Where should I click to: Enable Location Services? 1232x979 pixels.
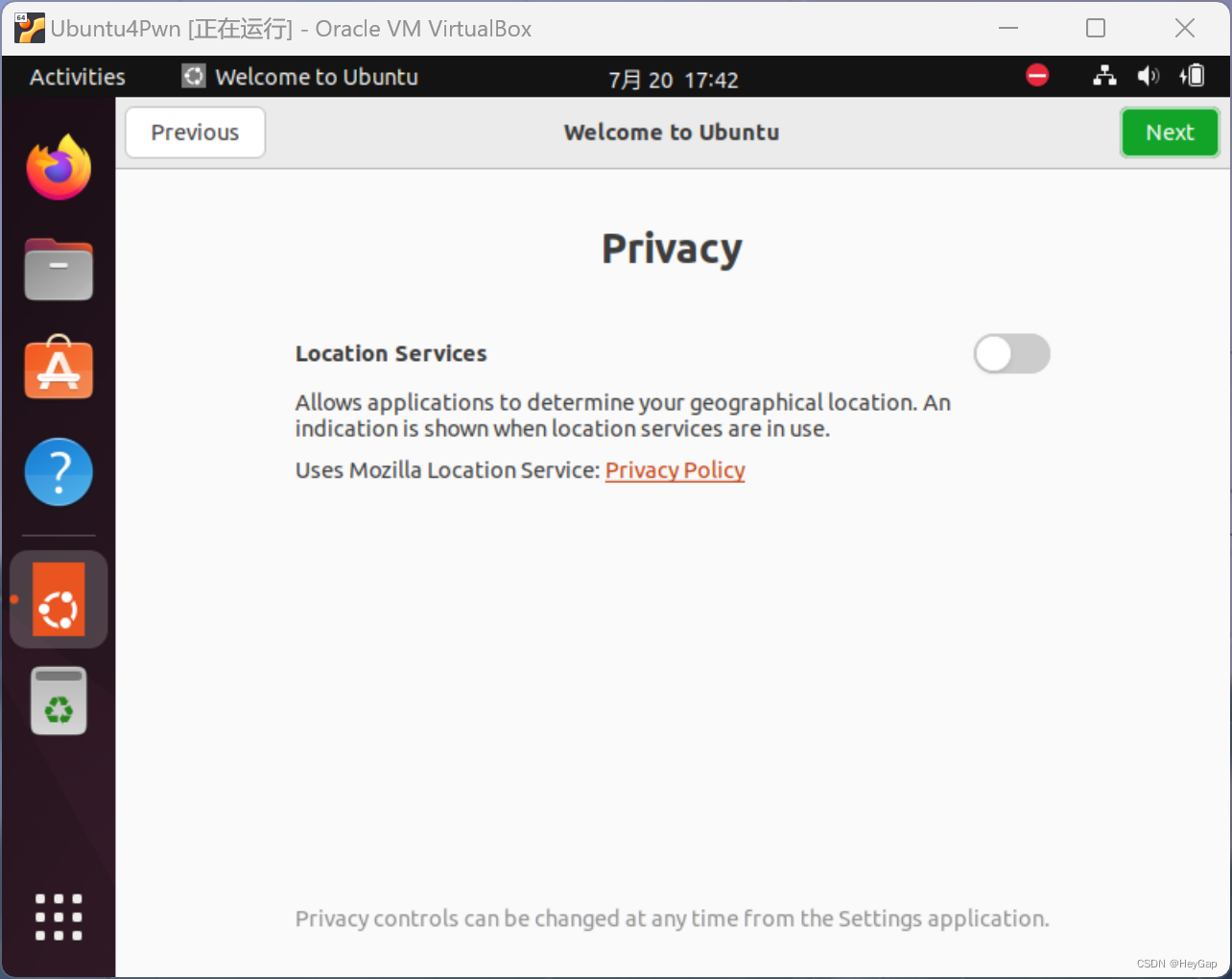coord(1012,353)
